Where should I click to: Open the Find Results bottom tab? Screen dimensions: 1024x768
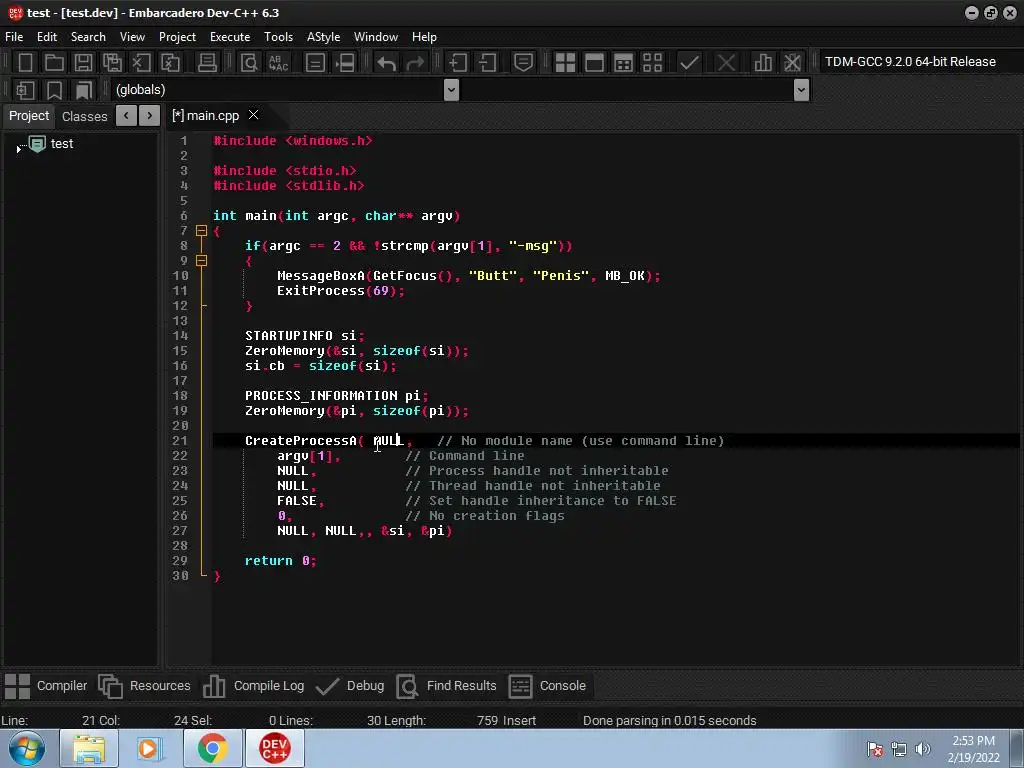tap(447, 686)
